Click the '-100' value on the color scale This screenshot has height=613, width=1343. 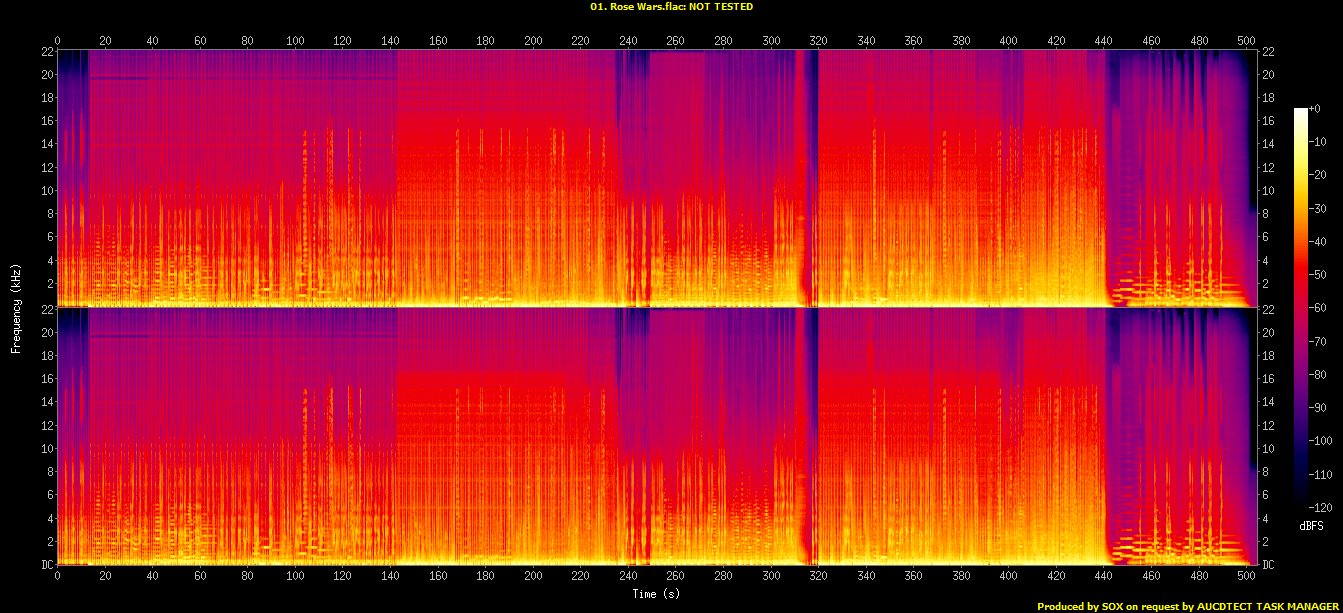(x=1319, y=440)
